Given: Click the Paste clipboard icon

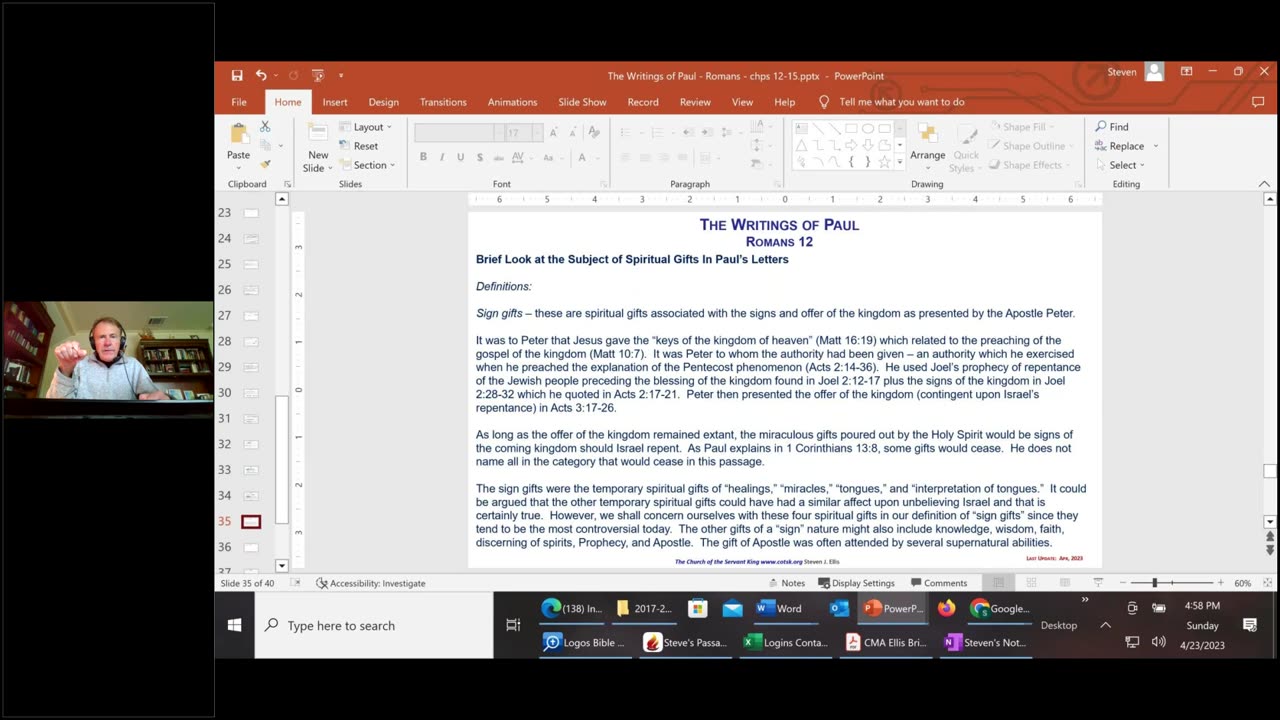Looking at the screenshot, I should [239, 134].
